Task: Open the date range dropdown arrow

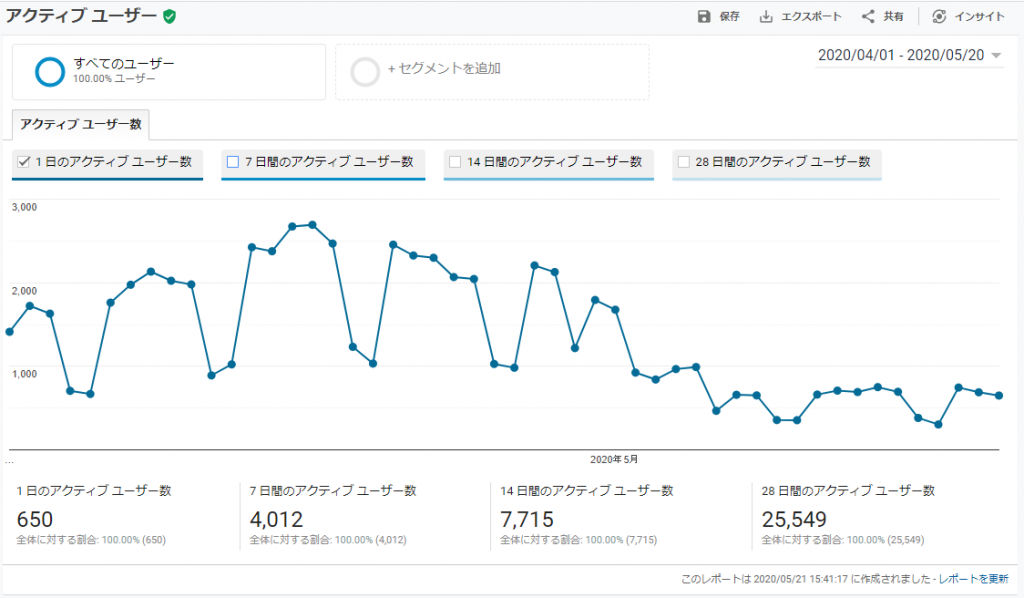Action: [996, 55]
